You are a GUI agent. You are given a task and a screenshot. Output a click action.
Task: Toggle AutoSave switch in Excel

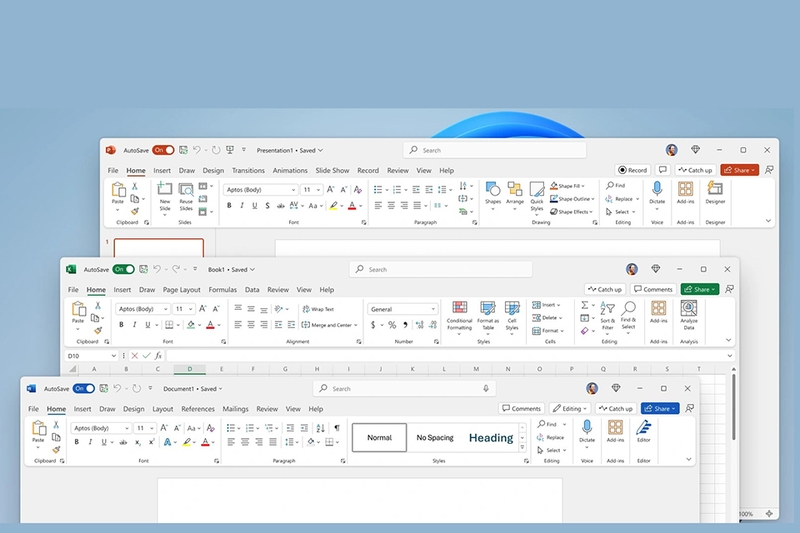tap(123, 269)
